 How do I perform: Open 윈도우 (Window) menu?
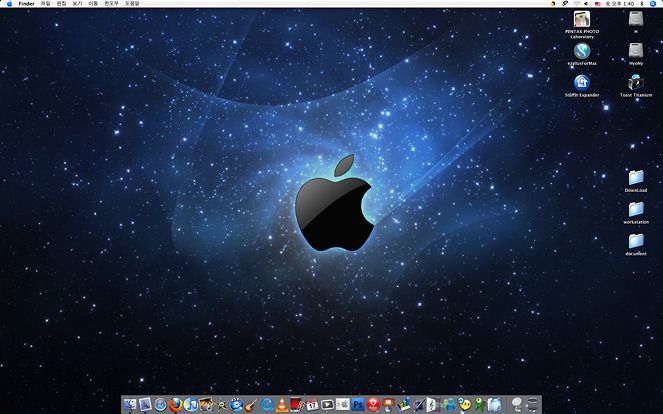112,3
